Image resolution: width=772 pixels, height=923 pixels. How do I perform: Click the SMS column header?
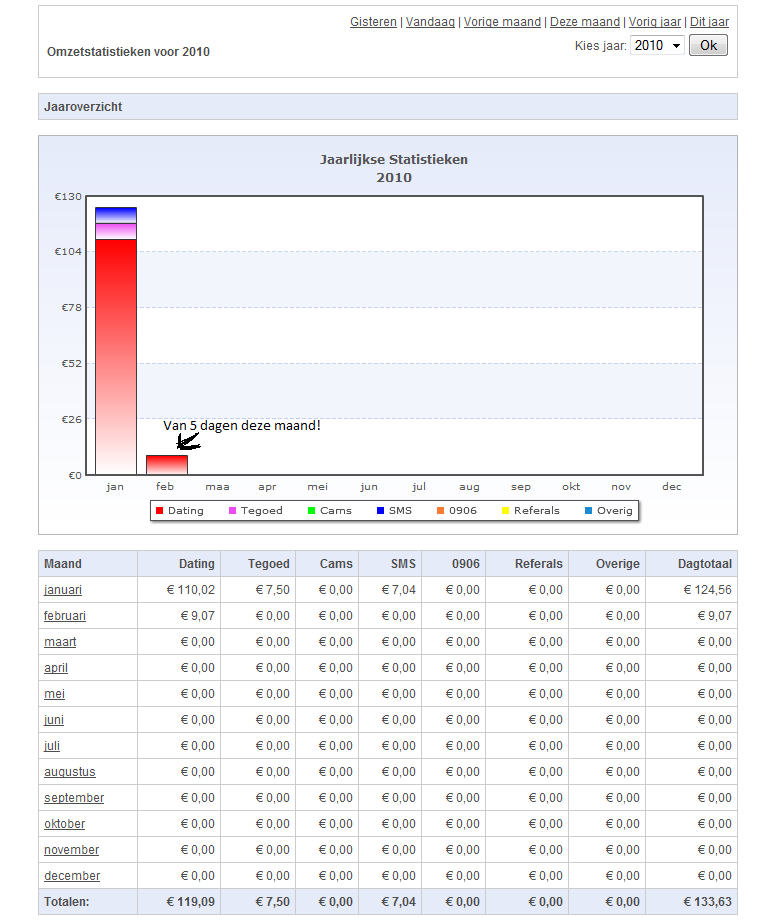(390, 564)
